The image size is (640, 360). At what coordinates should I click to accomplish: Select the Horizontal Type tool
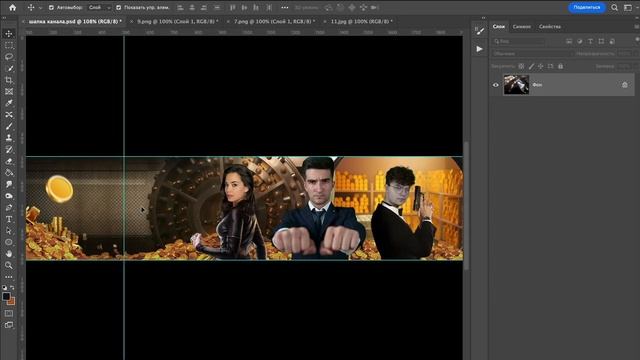point(9,219)
